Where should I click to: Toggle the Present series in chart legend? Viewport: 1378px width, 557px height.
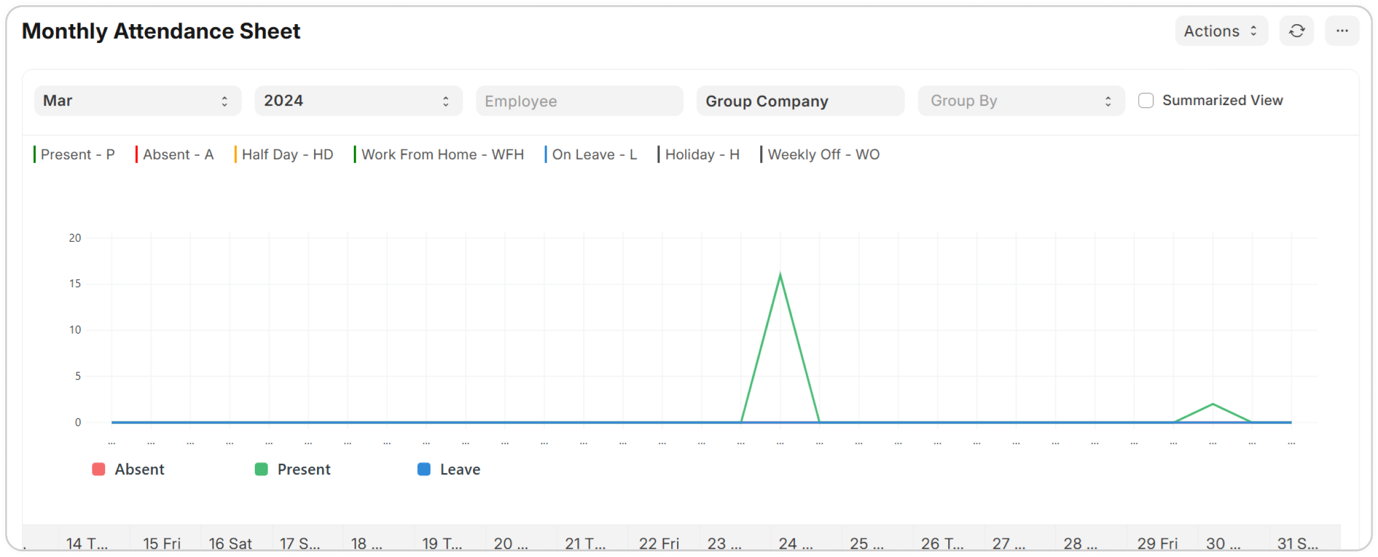tap(303, 469)
